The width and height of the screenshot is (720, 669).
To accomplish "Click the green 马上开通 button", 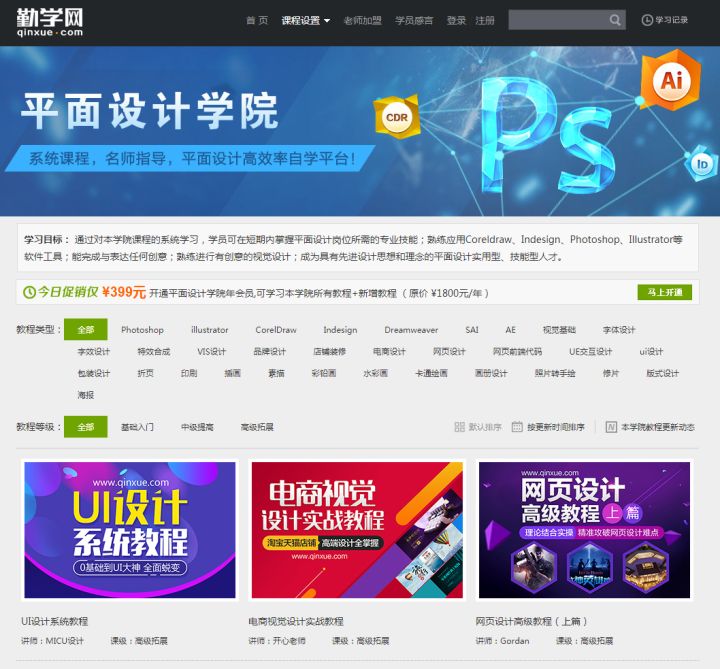I will pyautogui.click(x=664, y=292).
